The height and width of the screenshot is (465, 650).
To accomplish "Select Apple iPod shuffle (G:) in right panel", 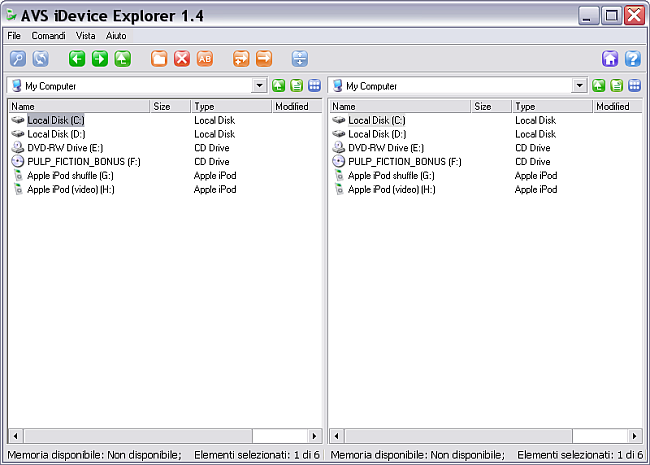I will [391, 176].
